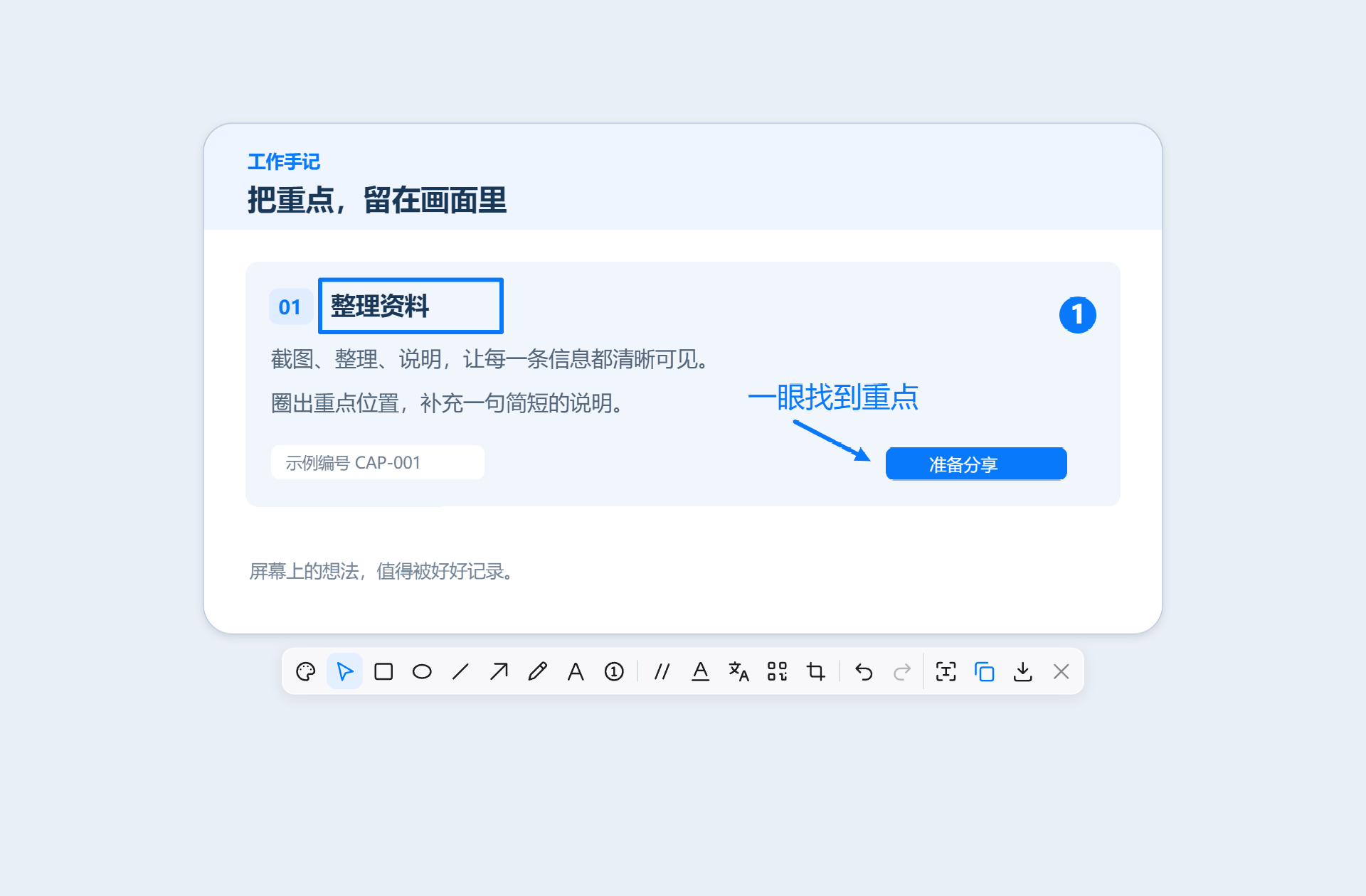Close the screenshot toolbar with X
Image resolution: width=1366 pixels, height=896 pixels.
[1061, 671]
